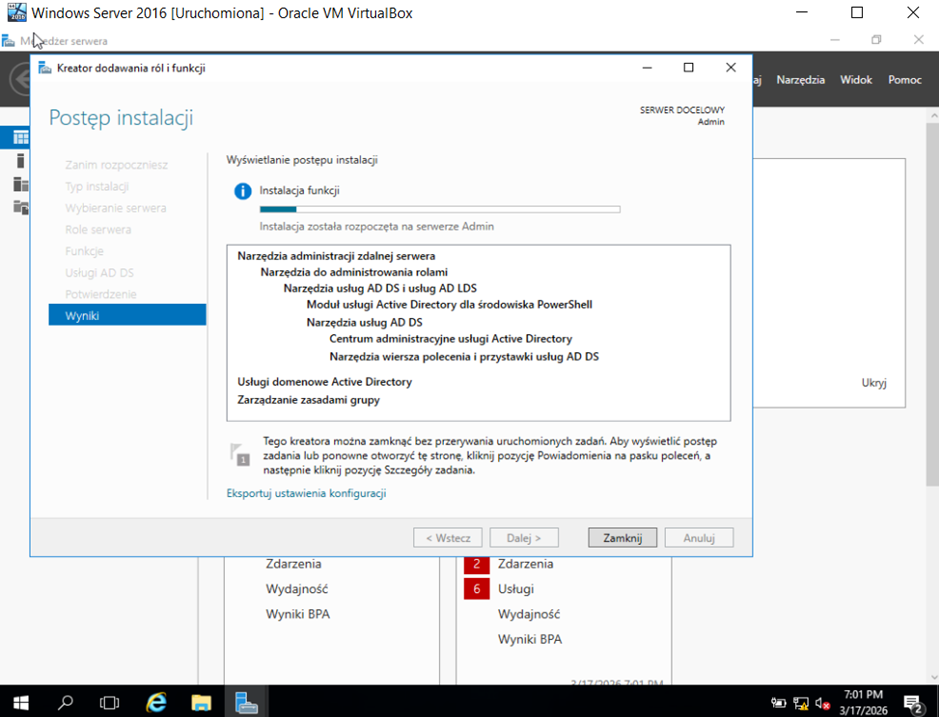Open Task View from the taskbar
The height and width of the screenshot is (717, 939).
tap(110, 702)
